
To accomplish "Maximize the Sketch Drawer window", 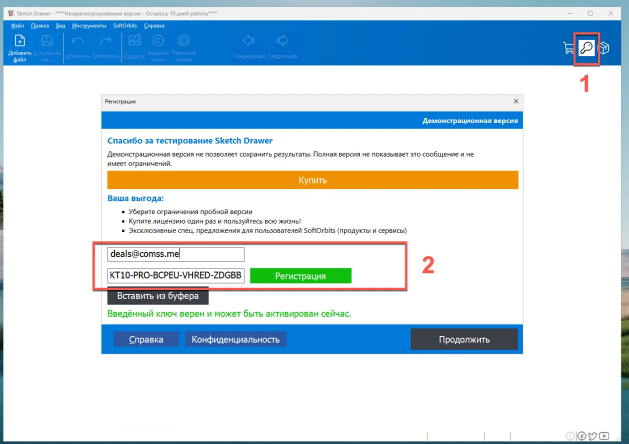I will click(590, 13).
